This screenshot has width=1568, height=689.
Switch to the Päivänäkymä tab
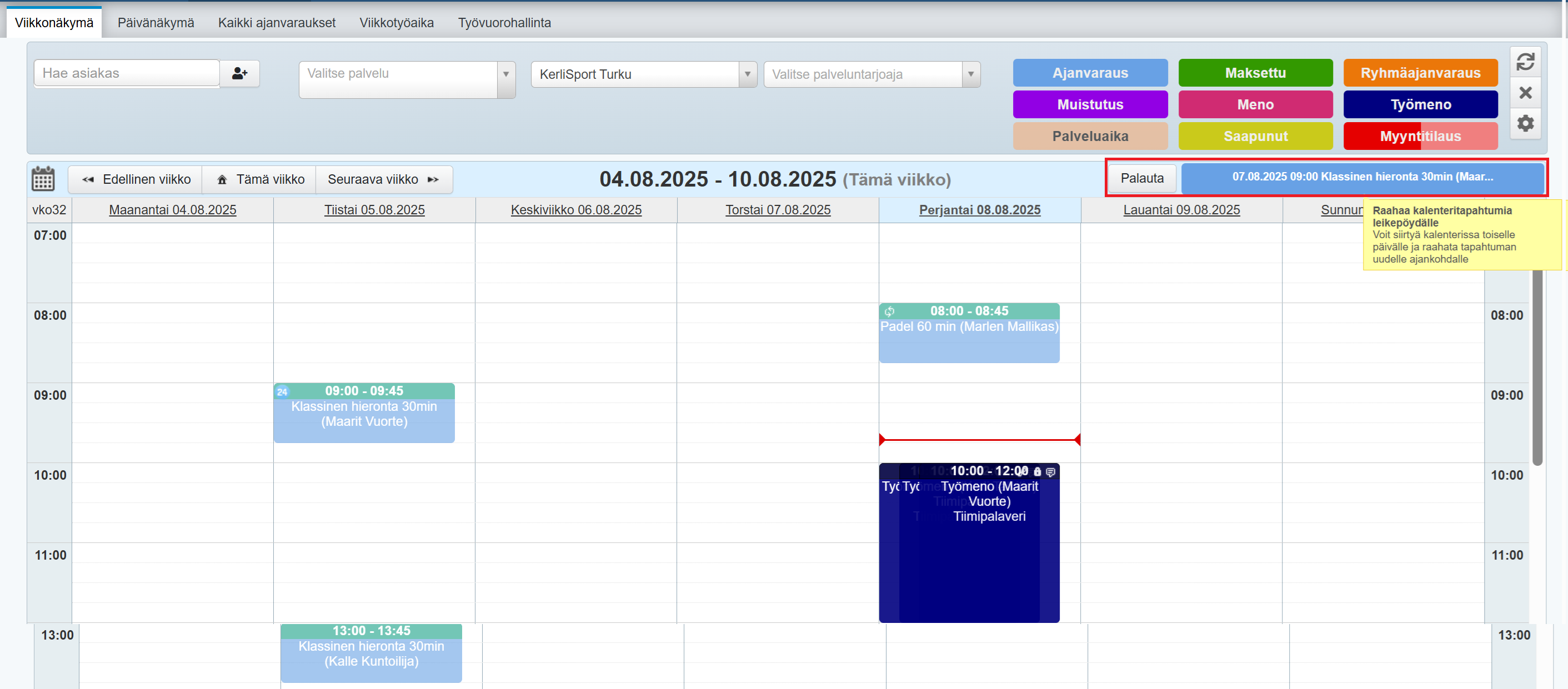(x=155, y=23)
